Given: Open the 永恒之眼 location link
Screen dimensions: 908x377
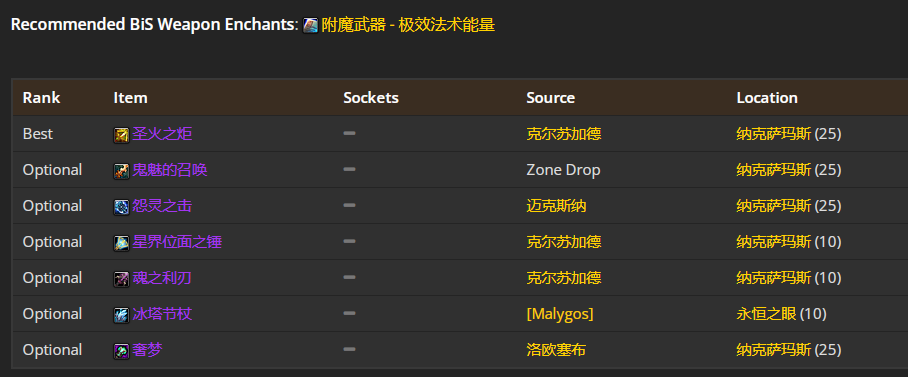Looking at the screenshot, I should coord(766,314).
